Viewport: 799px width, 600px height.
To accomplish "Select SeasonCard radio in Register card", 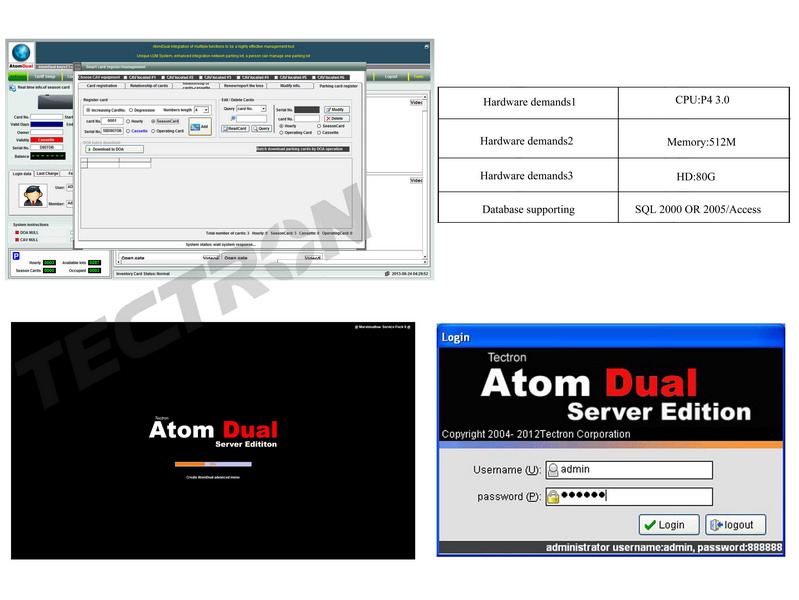I will pyautogui.click(x=153, y=121).
